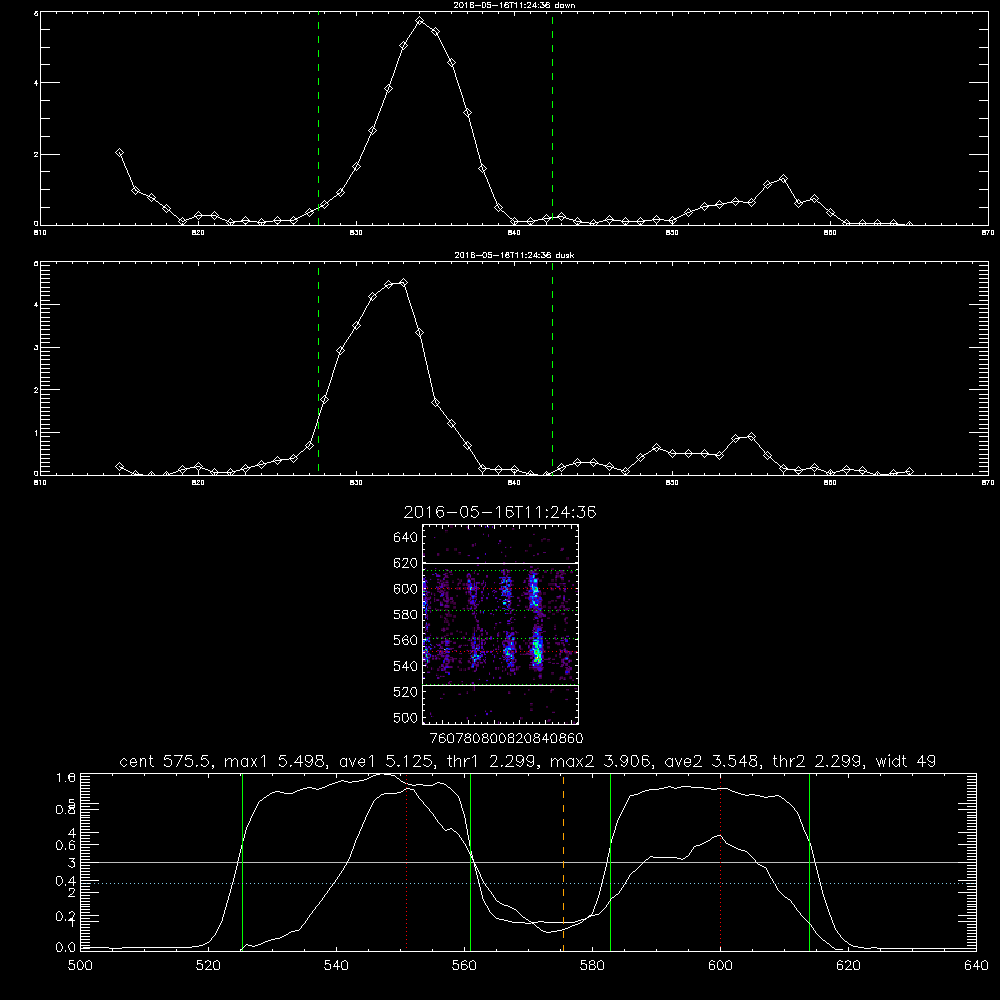
Task: Click the secondary peak near 857 in dawn plot
Action: click(783, 179)
